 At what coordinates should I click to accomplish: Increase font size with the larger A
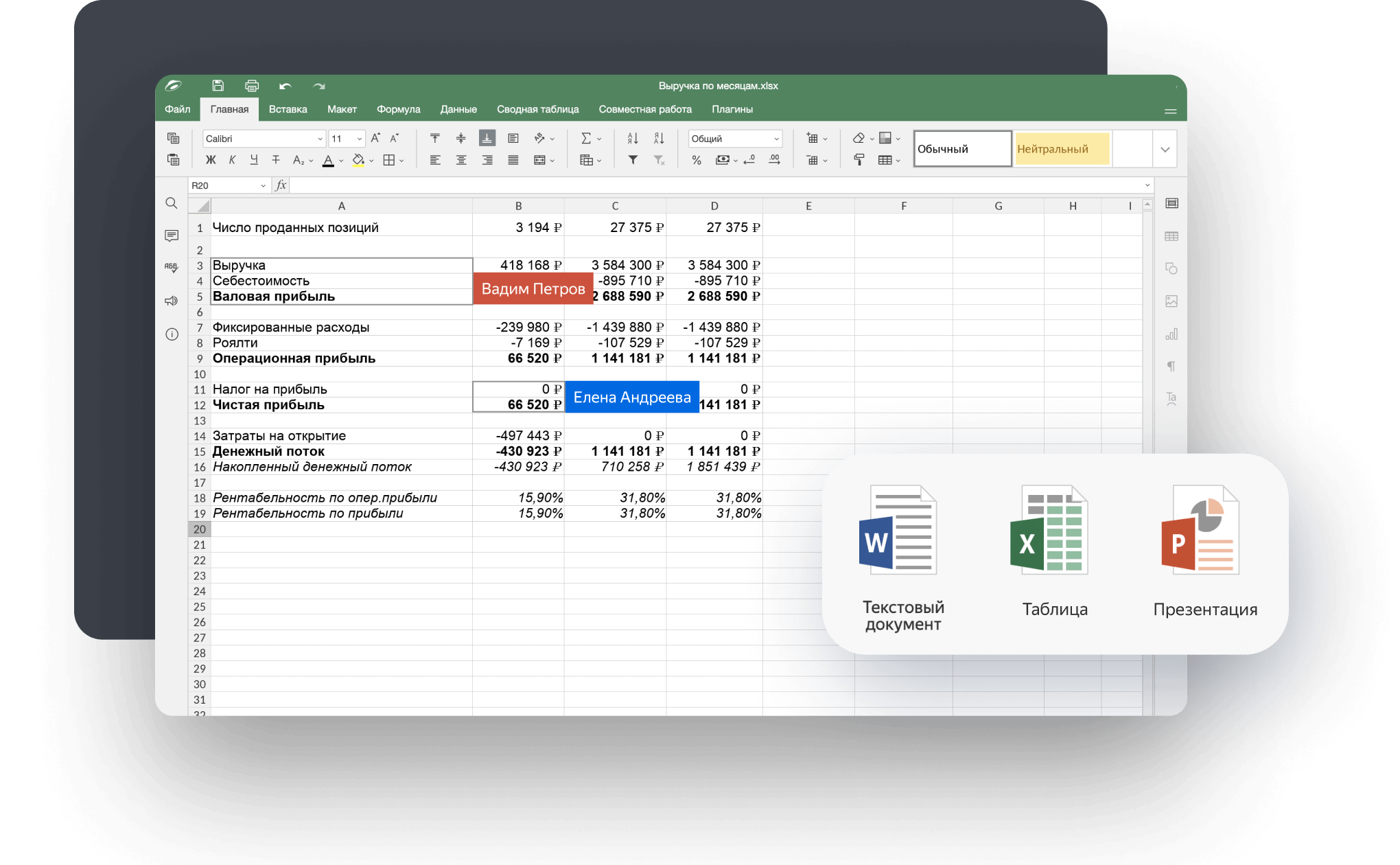point(375,138)
